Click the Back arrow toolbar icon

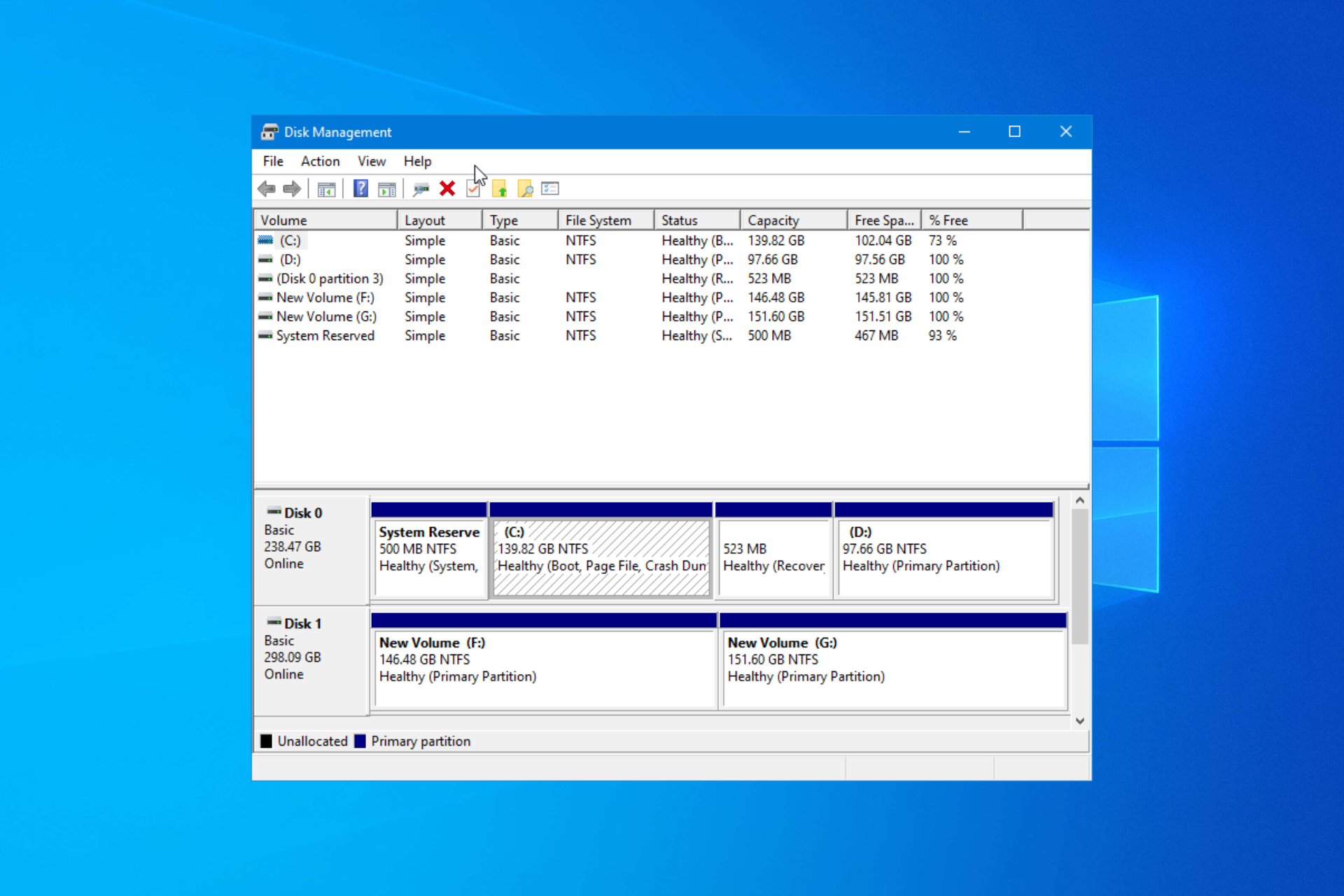[x=267, y=188]
